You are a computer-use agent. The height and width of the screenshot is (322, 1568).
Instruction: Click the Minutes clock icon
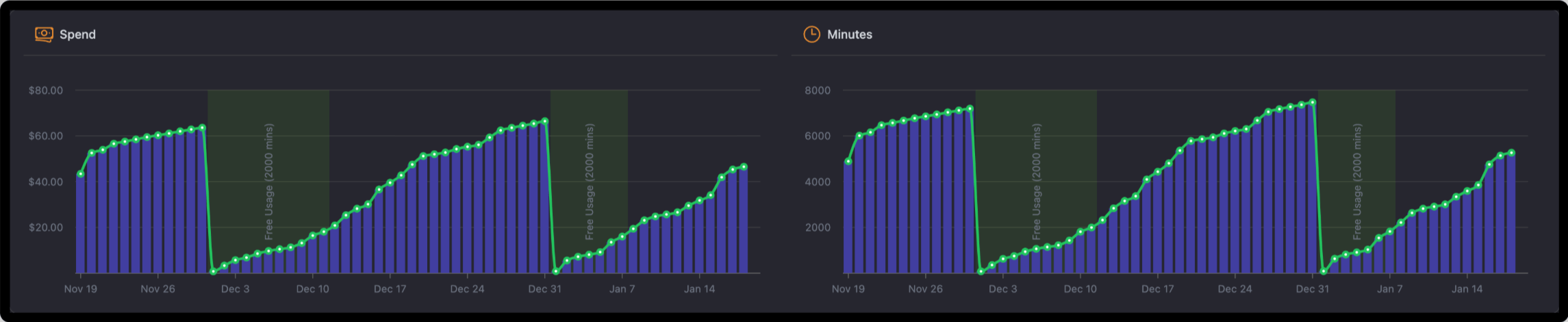coord(811,34)
